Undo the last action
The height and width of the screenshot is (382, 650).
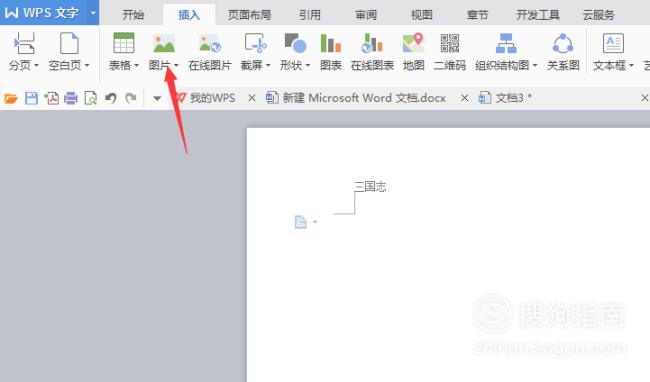pyautogui.click(x=110, y=98)
